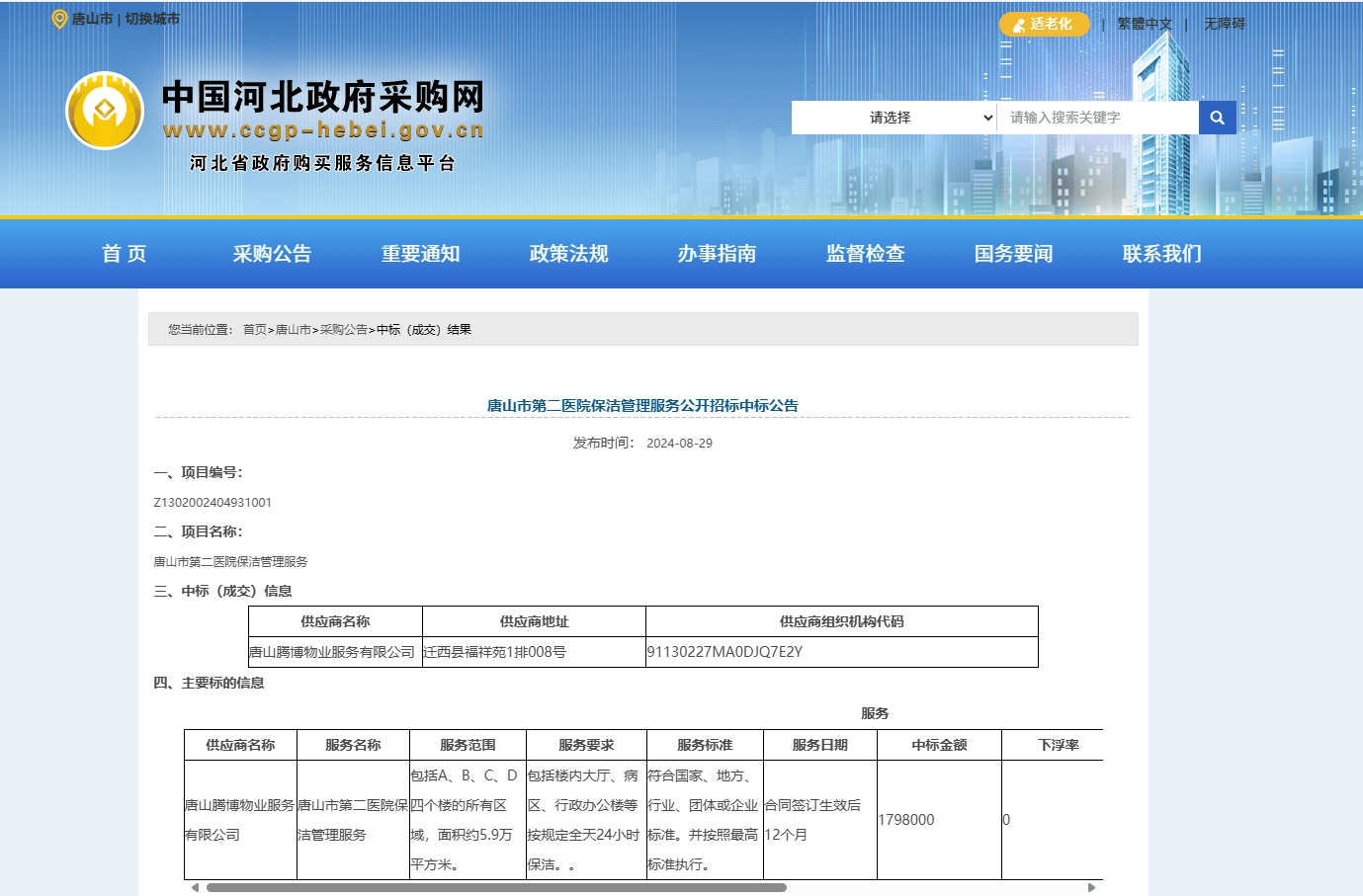Viewport: 1363px width, 896px height.
Task: Switch to 繁體中文 language
Action: (x=1145, y=24)
